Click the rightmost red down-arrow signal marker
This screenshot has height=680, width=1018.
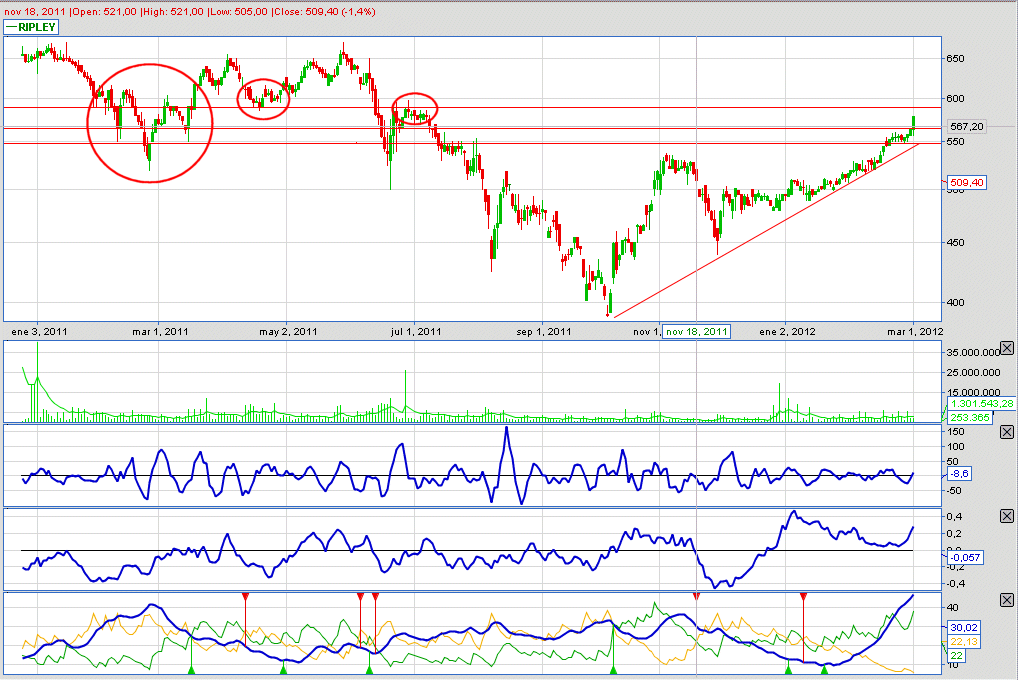[x=803, y=596]
